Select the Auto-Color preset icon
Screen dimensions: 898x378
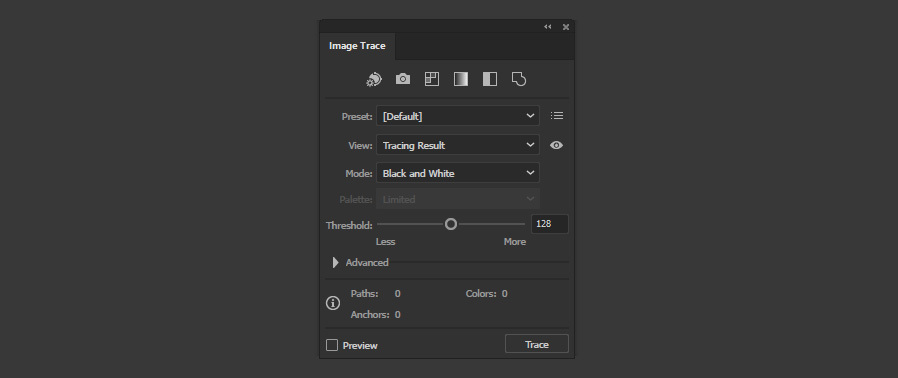374,79
